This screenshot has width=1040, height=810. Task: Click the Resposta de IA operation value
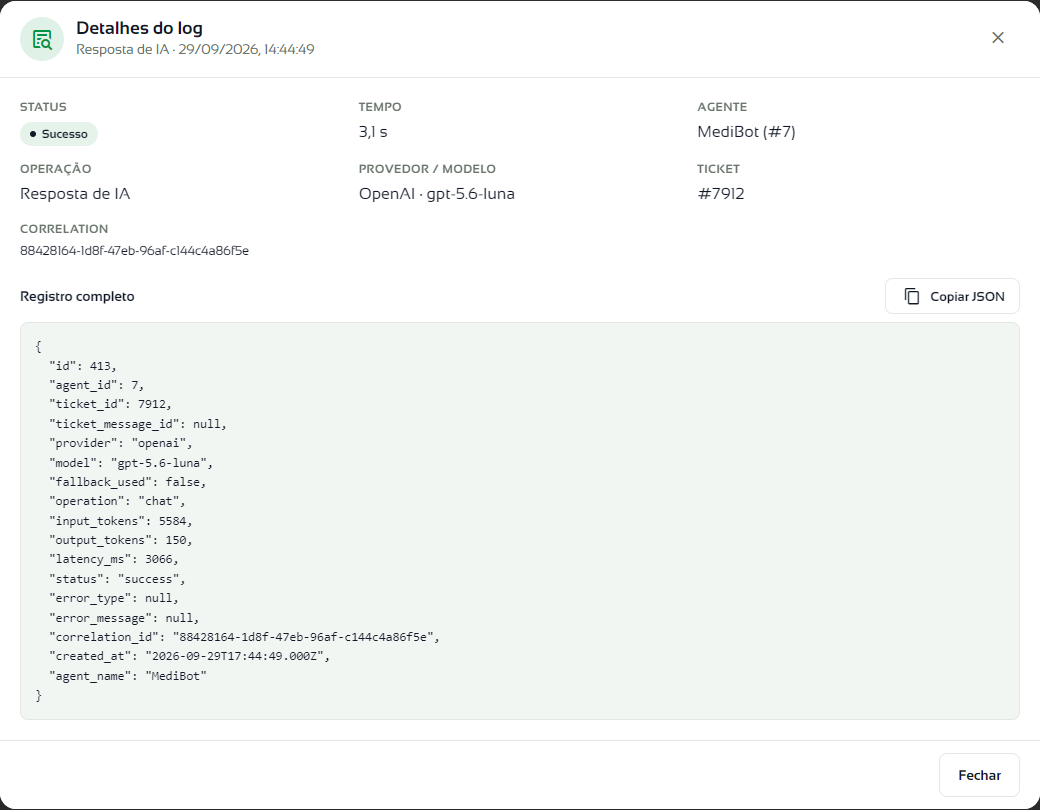[75, 194]
